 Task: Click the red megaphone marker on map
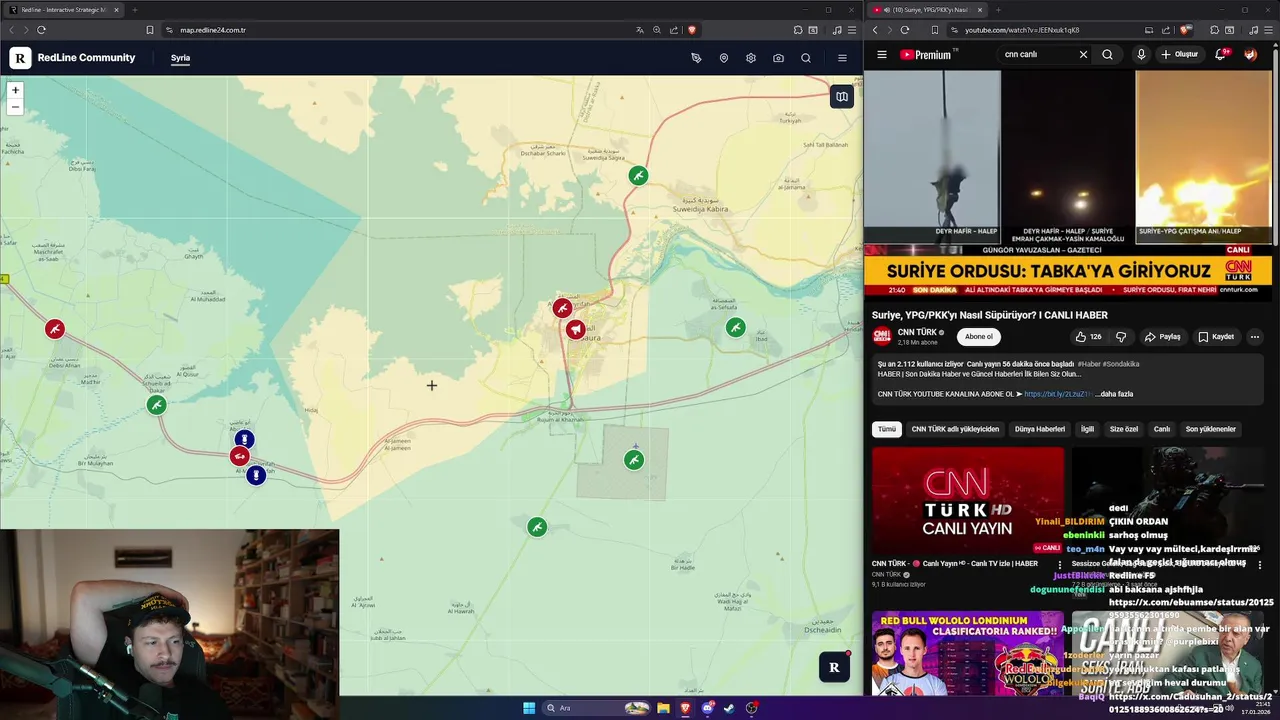pos(575,329)
